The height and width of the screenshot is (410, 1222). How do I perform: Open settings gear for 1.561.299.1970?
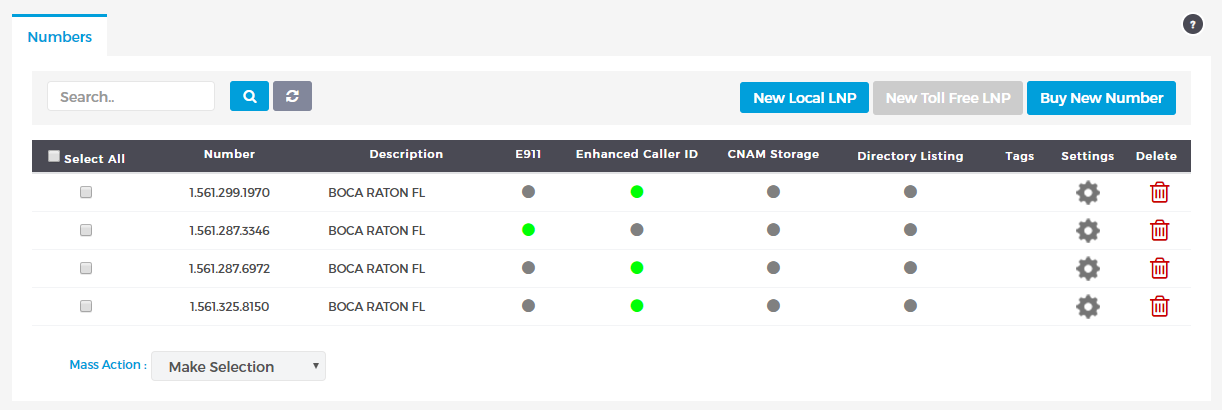(x=1087, y=193)
